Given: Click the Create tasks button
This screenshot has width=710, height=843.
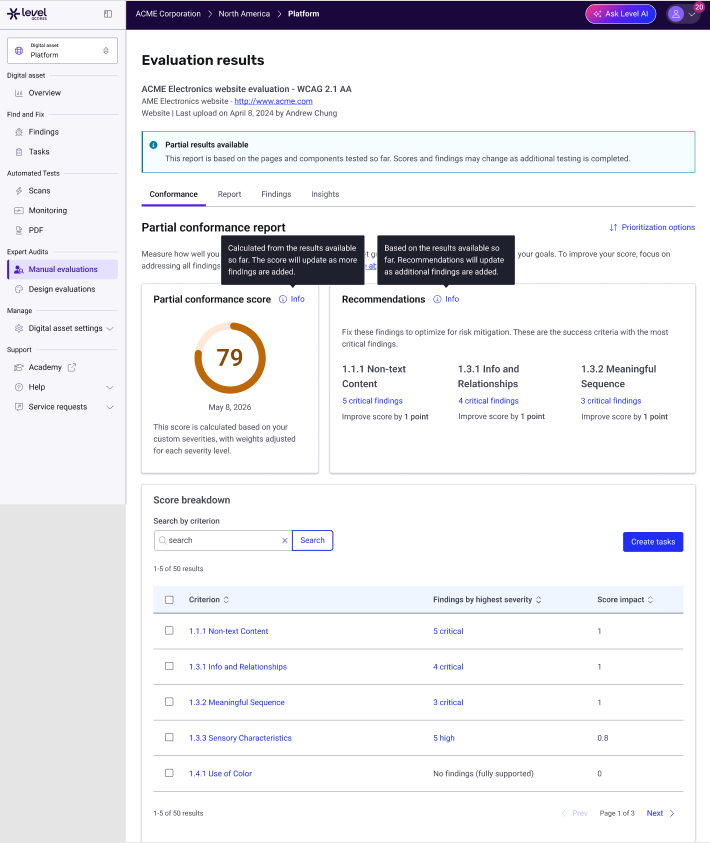Looking at the screenshot, I should [x=653, y=542].
